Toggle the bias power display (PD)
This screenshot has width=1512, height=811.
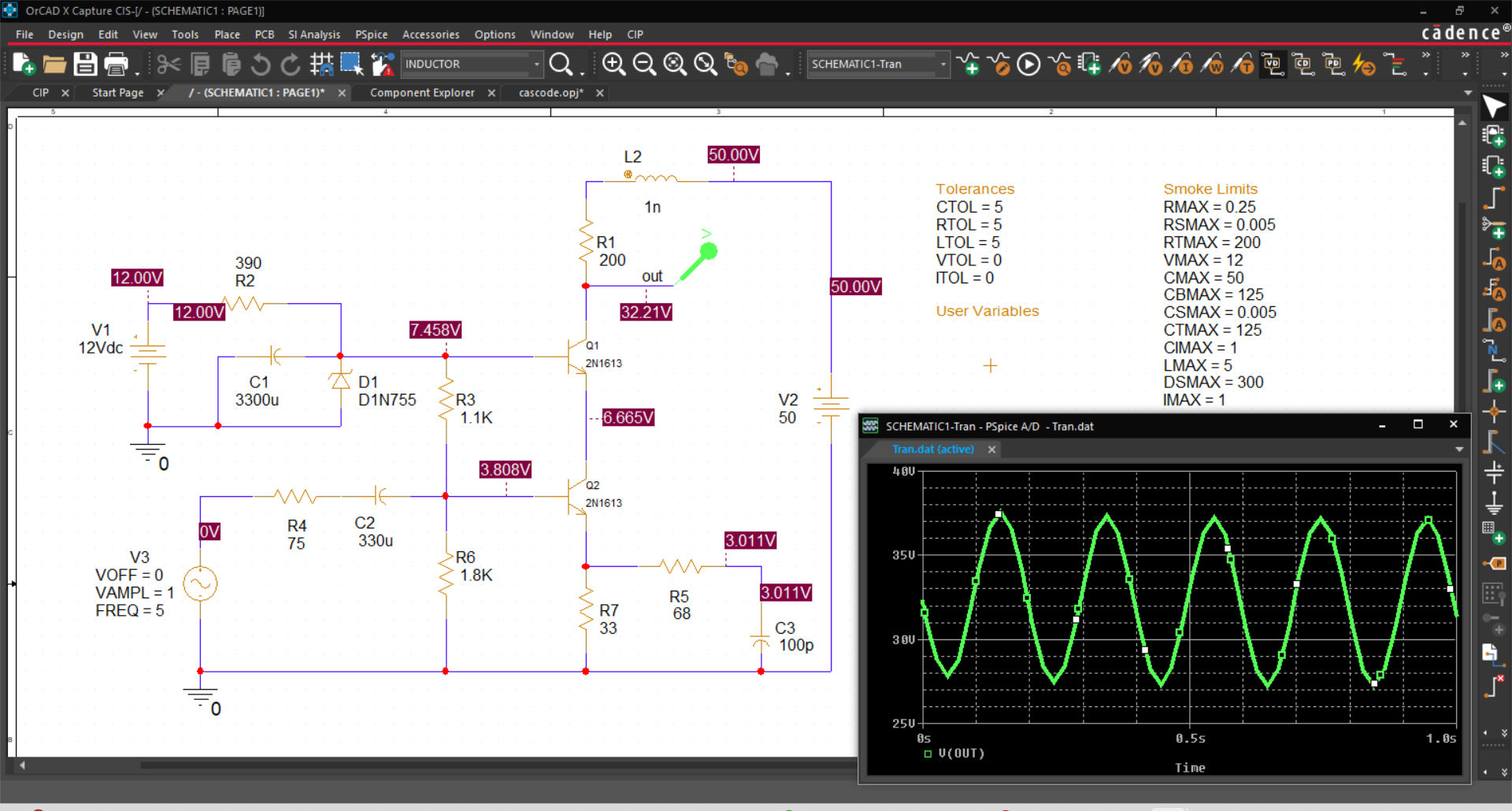pos(1334,64)
